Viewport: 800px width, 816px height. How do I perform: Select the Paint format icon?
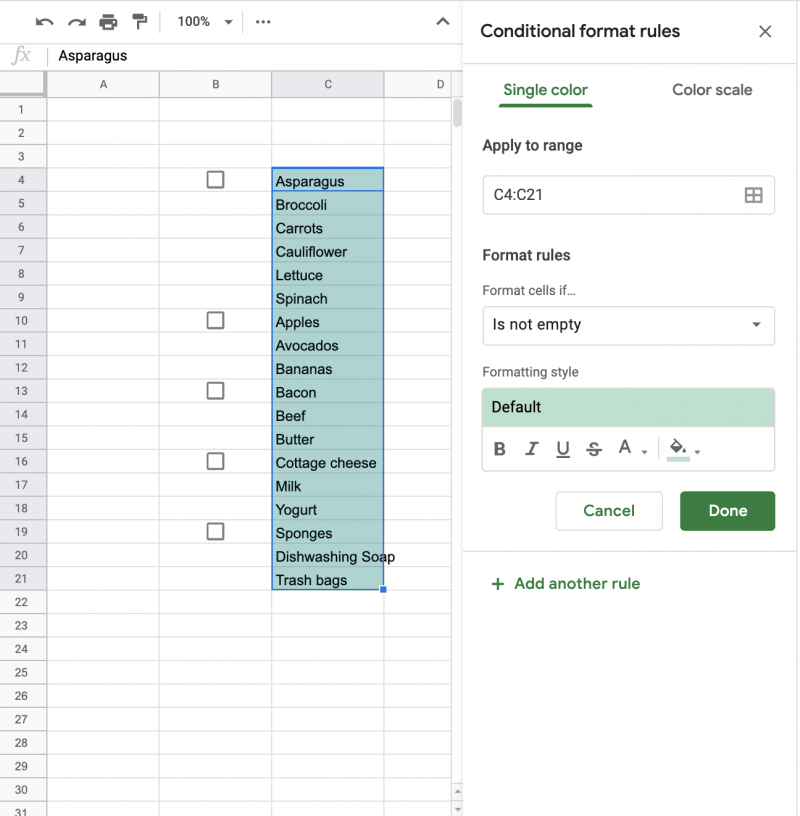pos(140,21)
